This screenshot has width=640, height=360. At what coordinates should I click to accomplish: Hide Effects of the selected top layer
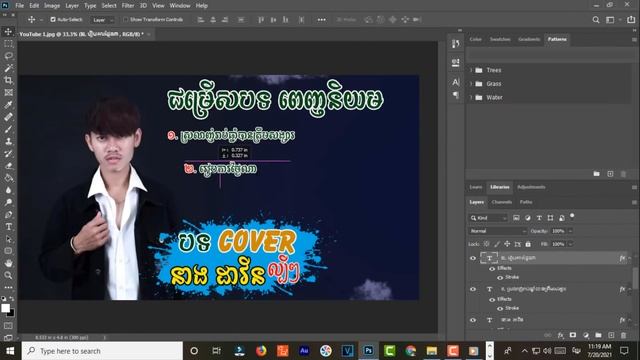(x=492, y=269)
